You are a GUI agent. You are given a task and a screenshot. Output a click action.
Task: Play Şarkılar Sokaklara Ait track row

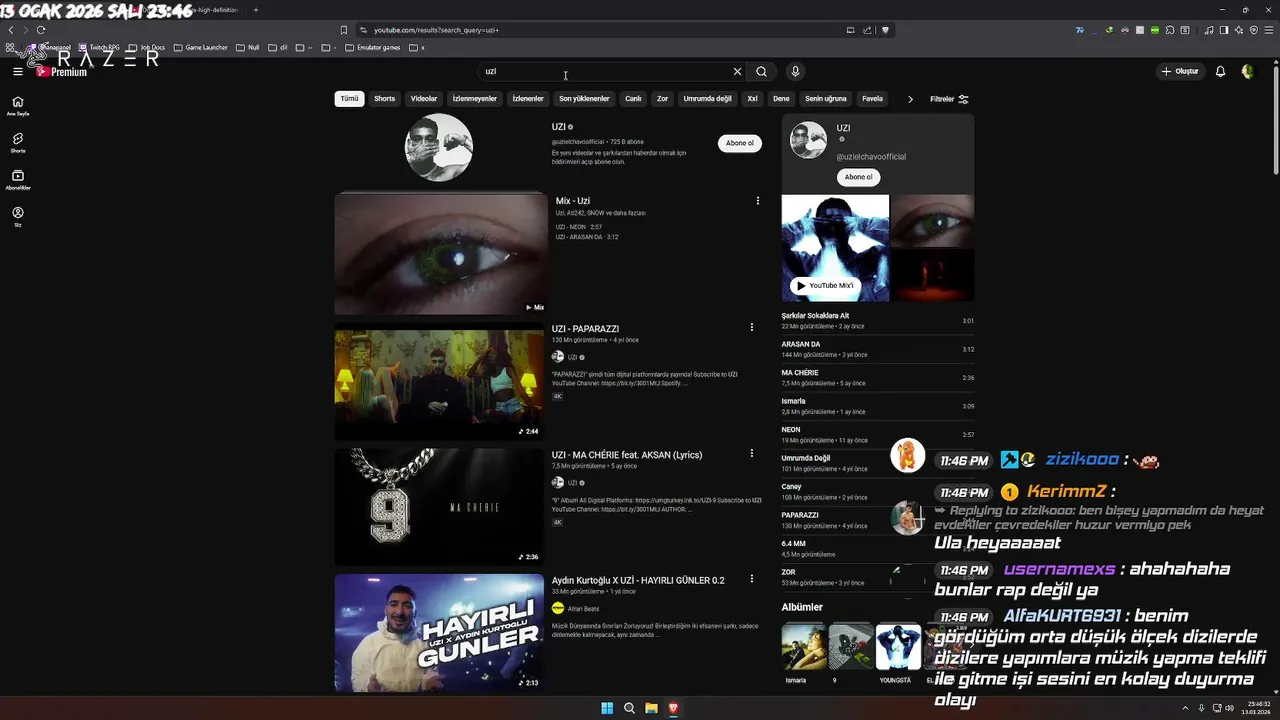pyautogui.click(x=877, y=321)
